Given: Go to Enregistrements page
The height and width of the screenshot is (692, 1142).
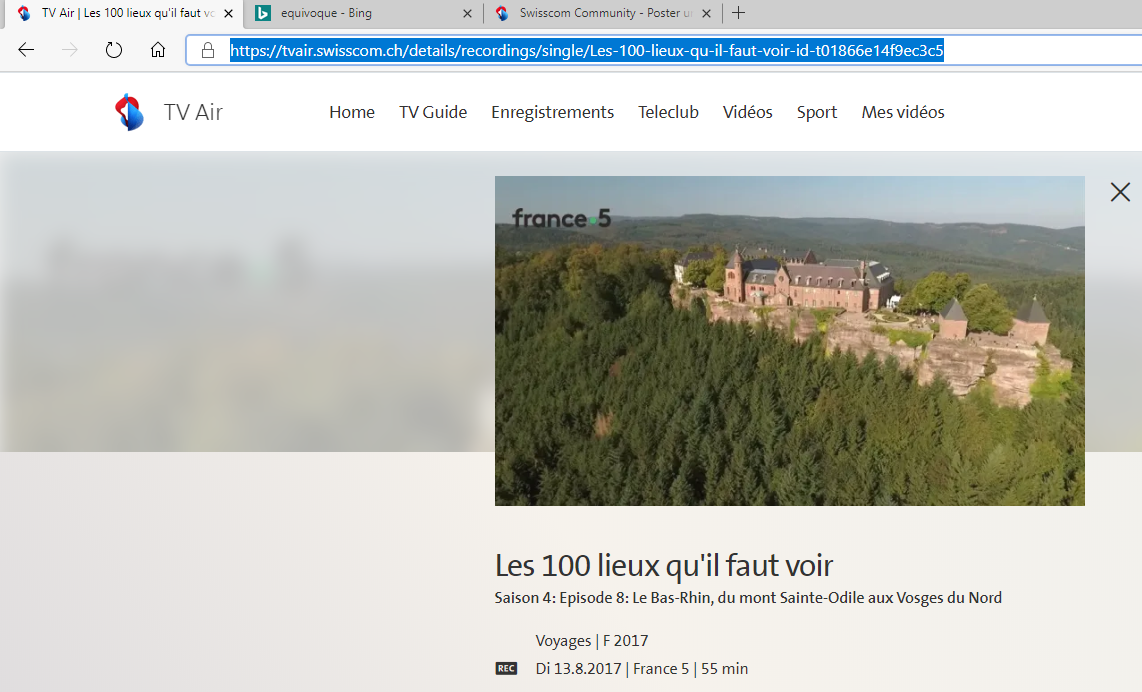Looking at the screenshot, I should (x=552, y=112).
